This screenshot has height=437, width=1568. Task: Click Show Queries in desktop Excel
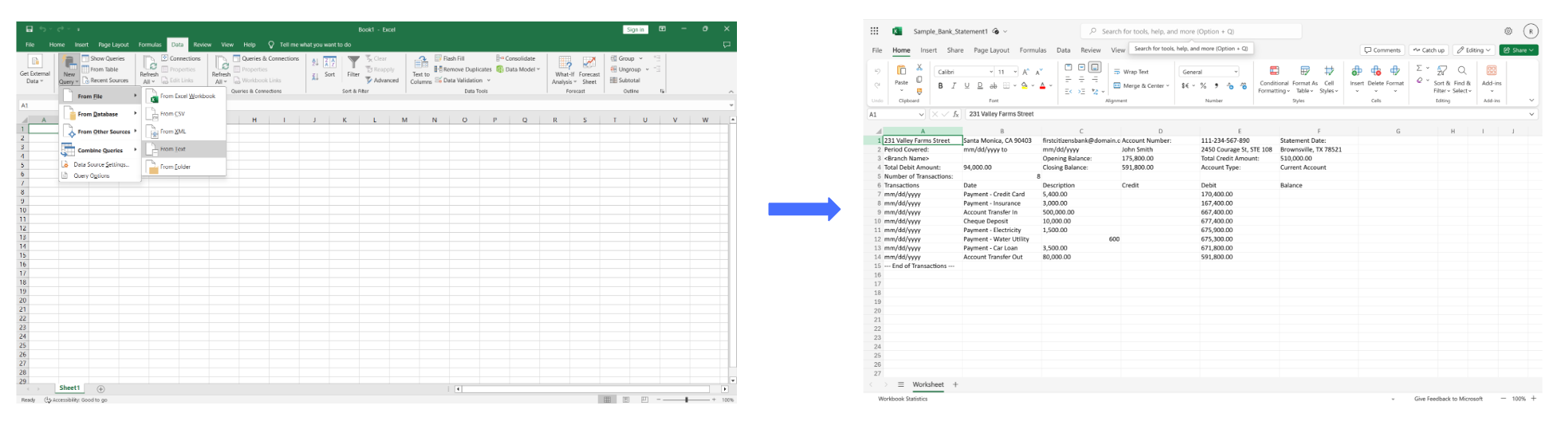[x=104, y=58]
